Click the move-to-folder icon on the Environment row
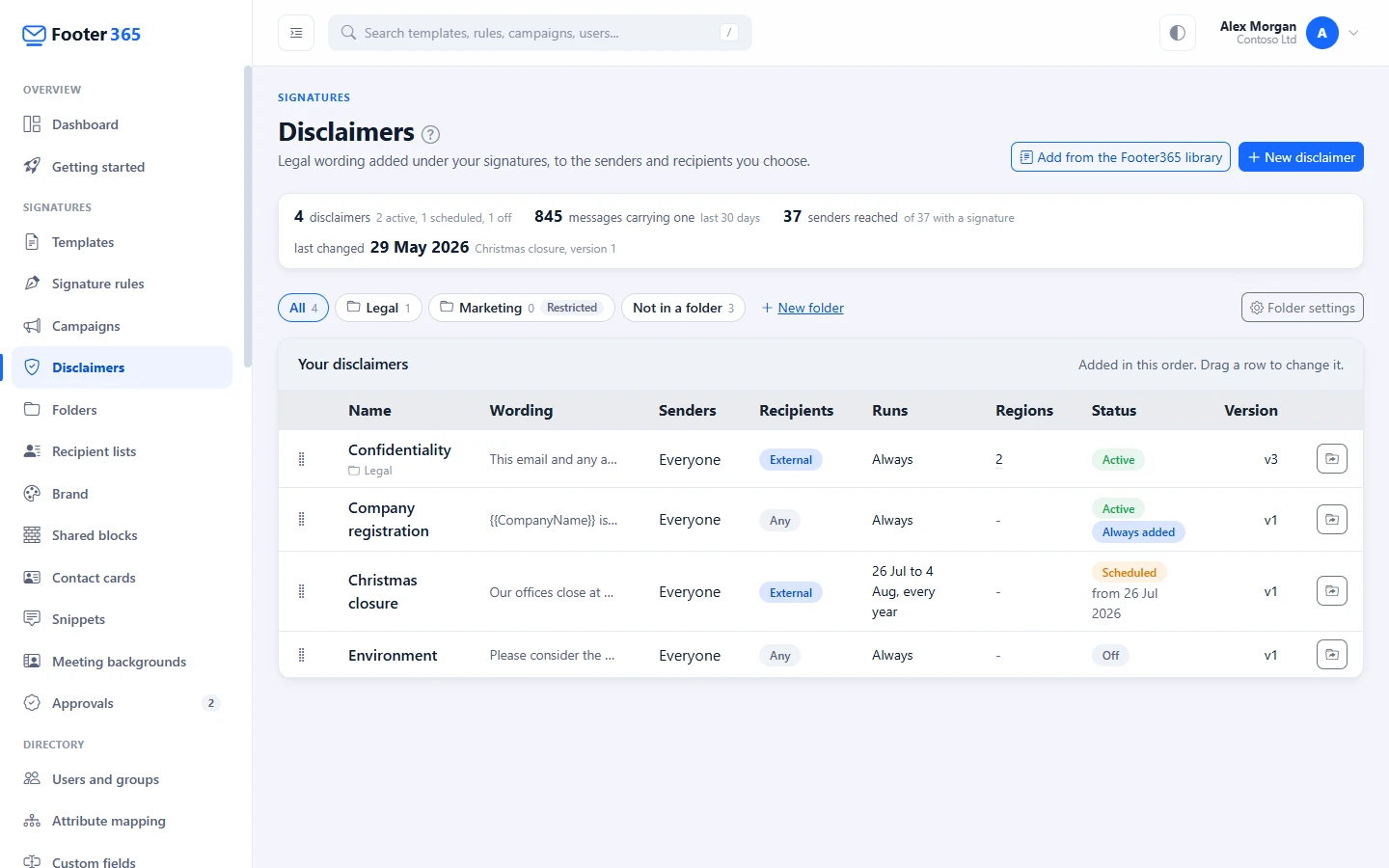The width and height of the screenshot is (1389, 868). click(1331, 655)
